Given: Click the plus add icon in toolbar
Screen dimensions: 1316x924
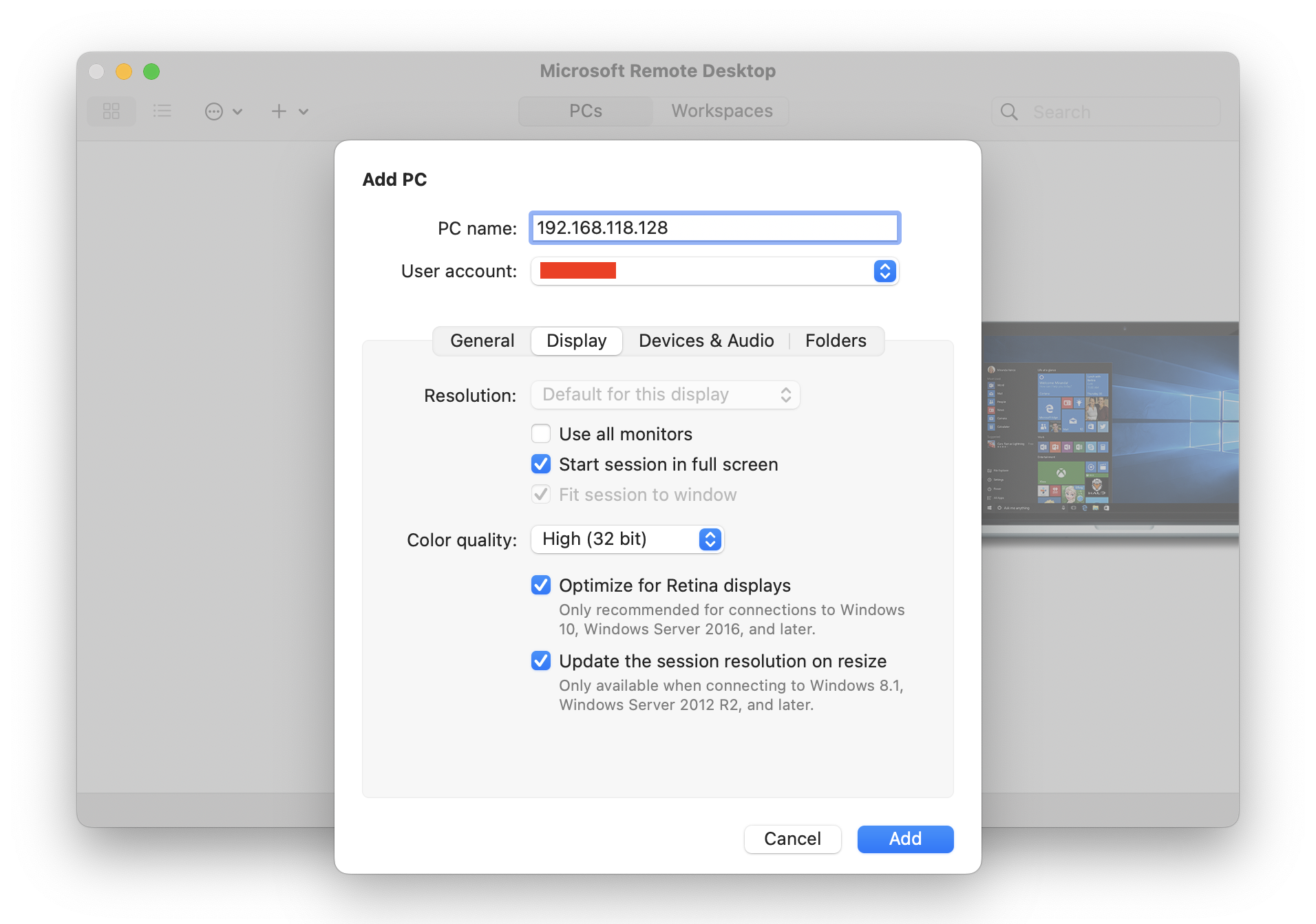Looking at the screenshot, I should (279, 111).
